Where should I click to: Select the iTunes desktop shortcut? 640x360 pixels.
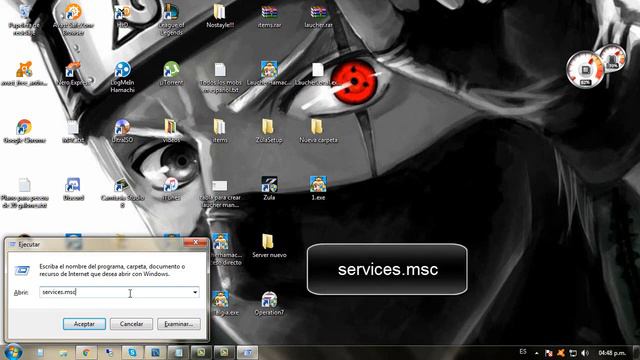(171, 189)
